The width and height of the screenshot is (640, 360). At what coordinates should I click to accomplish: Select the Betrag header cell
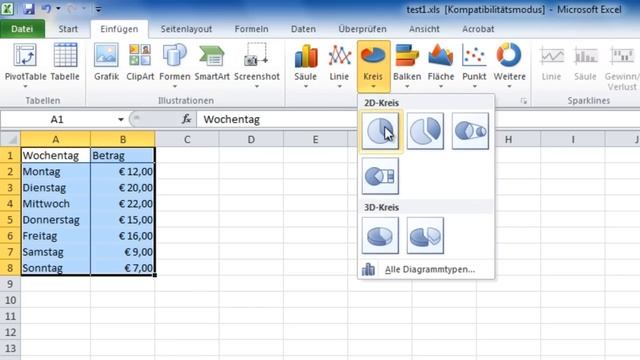pyautogui.click(x=122, y=156)
